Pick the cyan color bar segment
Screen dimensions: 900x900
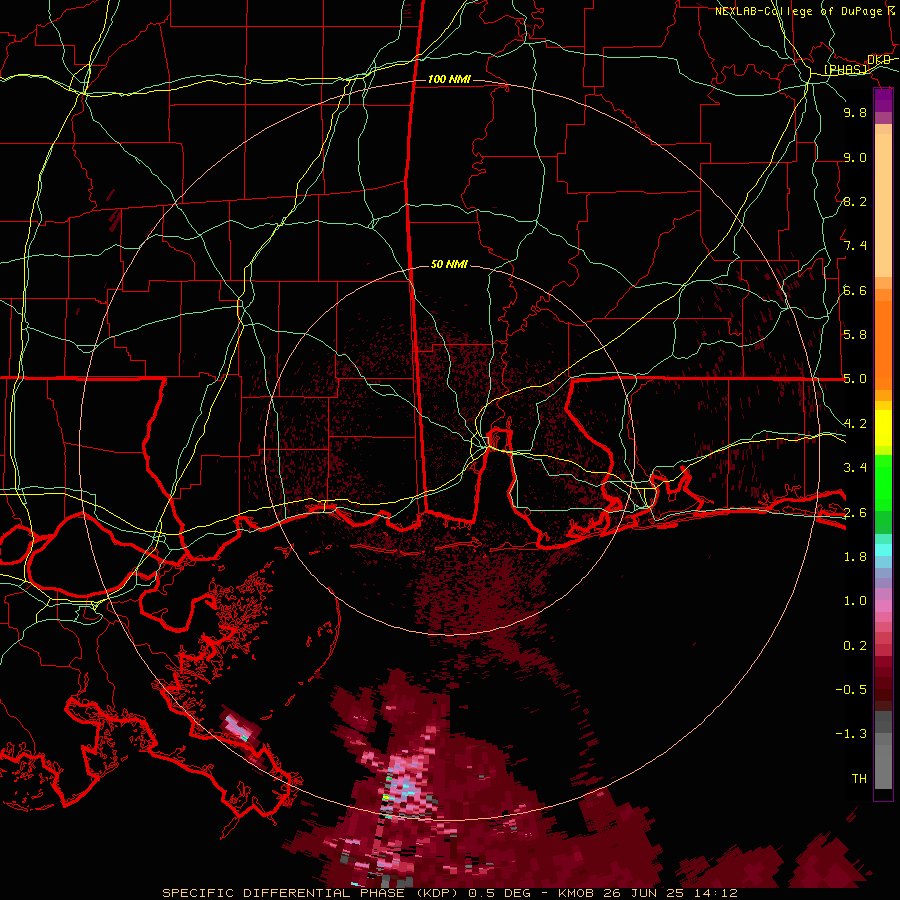(883, 550)
